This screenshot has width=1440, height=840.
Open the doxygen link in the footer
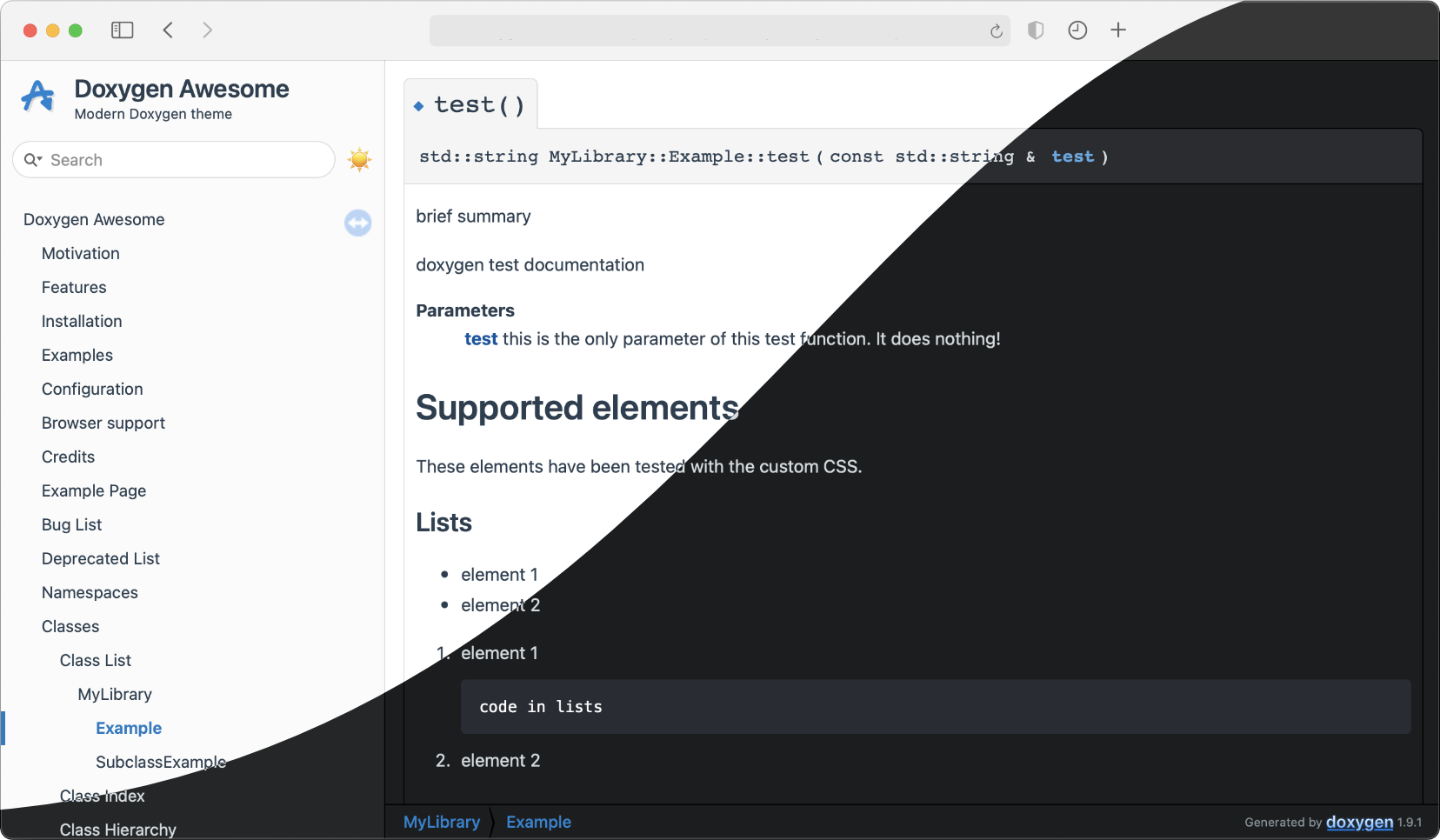tap(1359, 823)
